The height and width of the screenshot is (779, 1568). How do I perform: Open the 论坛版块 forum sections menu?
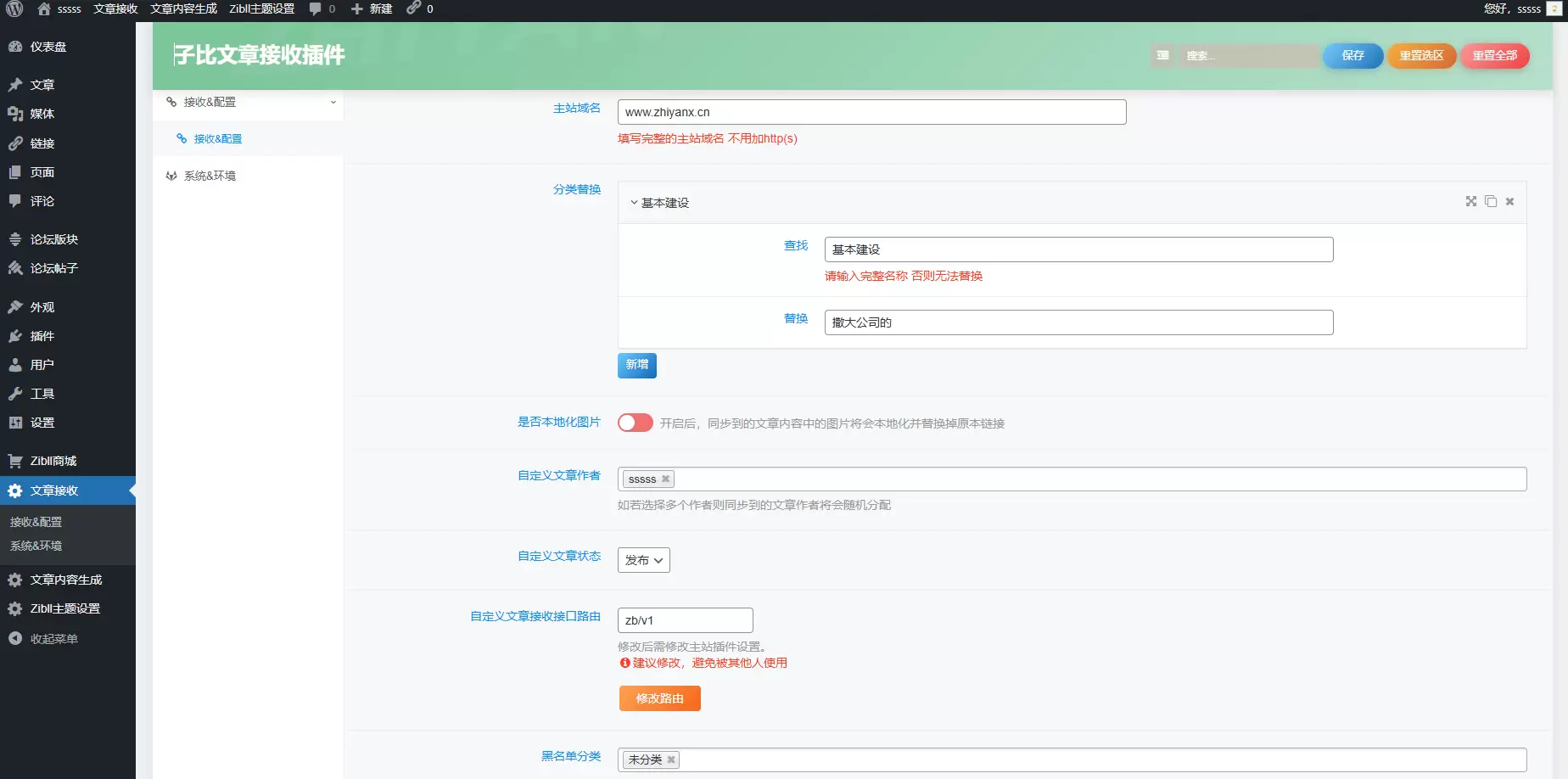[x=68, y=239]
